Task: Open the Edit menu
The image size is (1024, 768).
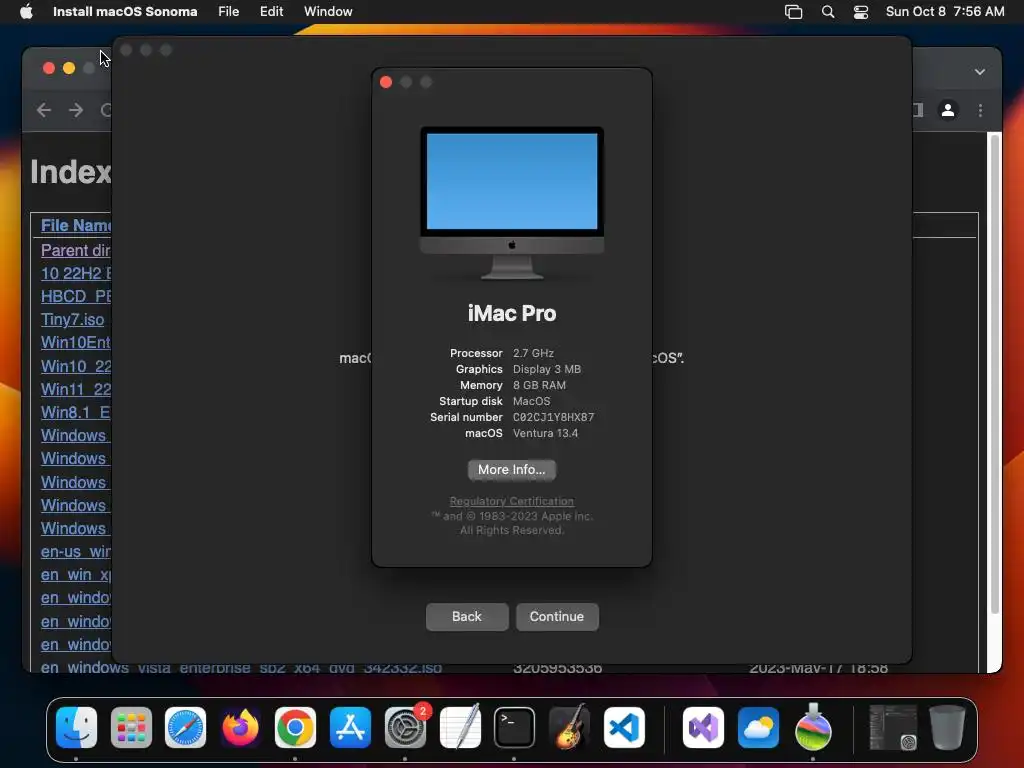Action: point(272,11)
